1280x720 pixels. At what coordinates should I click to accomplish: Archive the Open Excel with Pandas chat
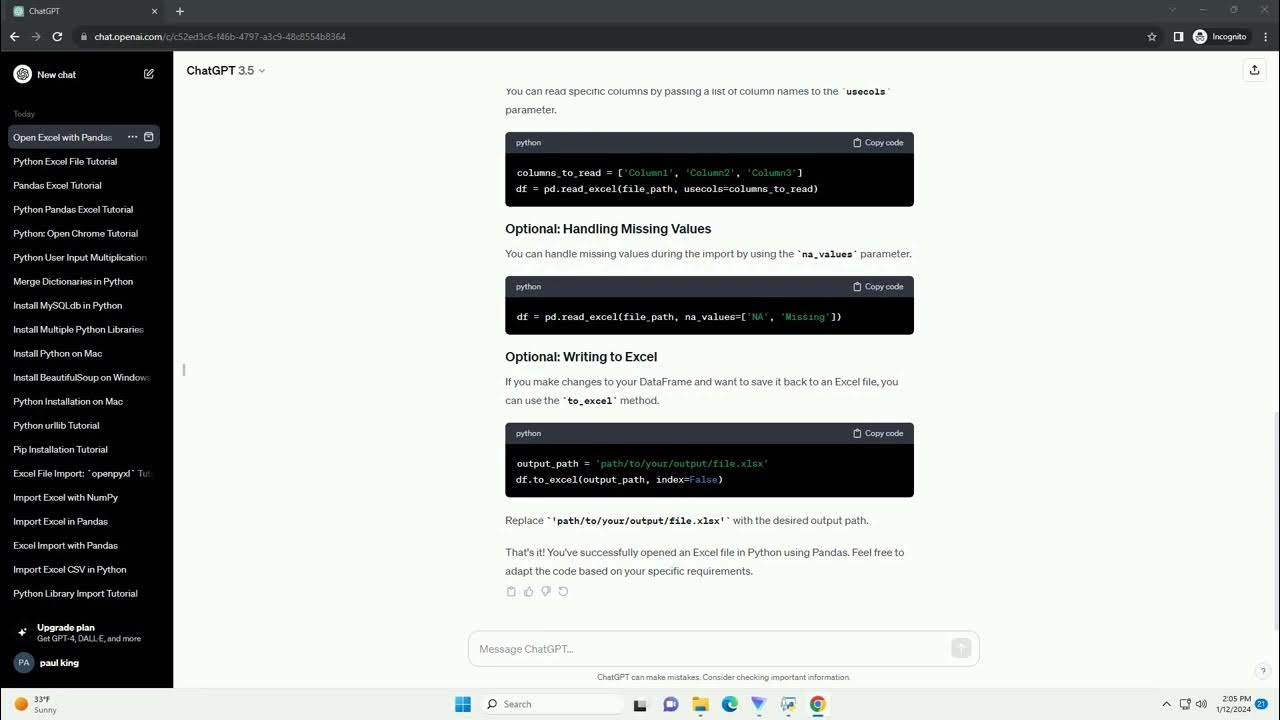coord(149,137)
